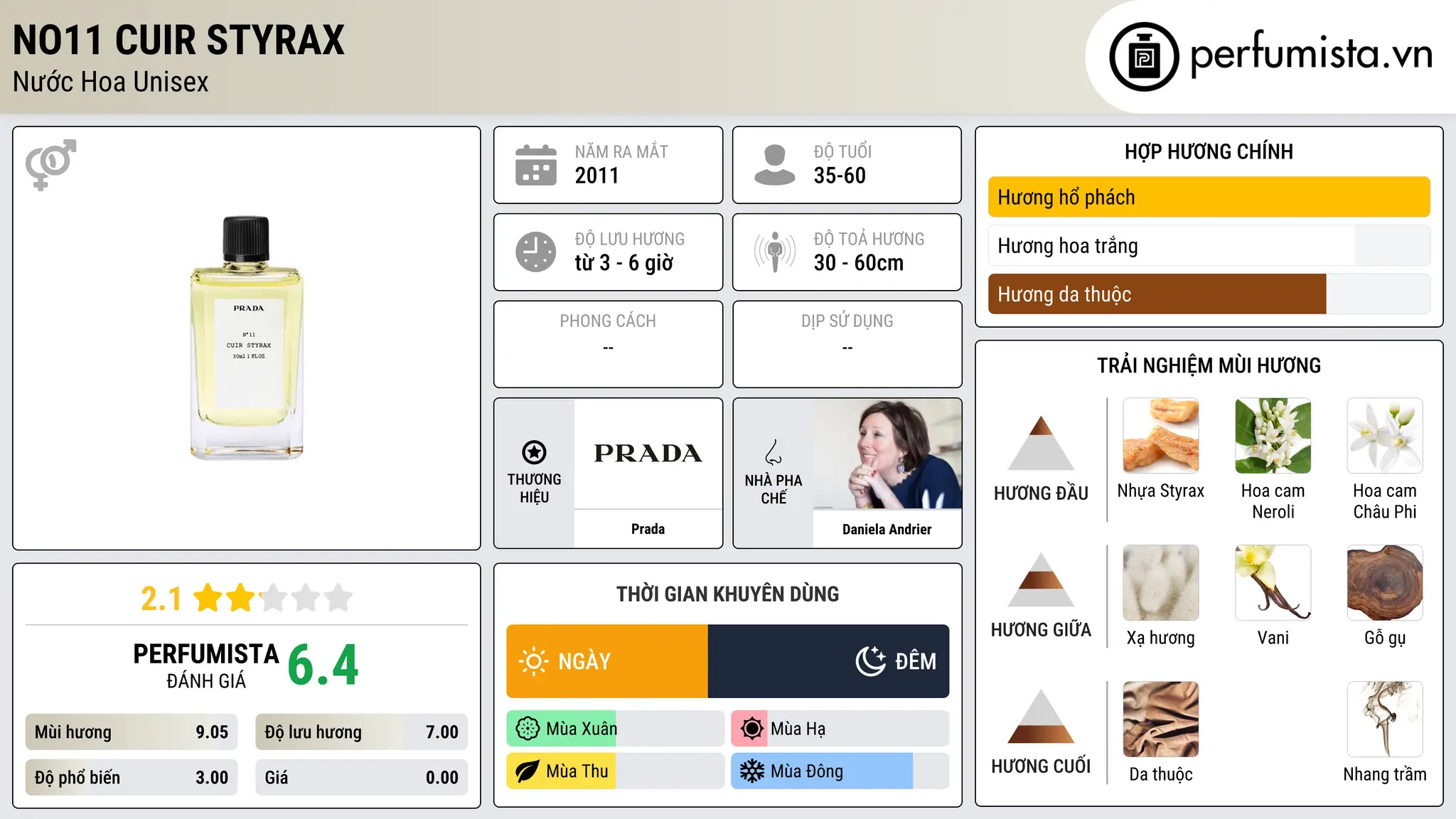Click the nose icon above Nhà pha chế

[773, 452]
